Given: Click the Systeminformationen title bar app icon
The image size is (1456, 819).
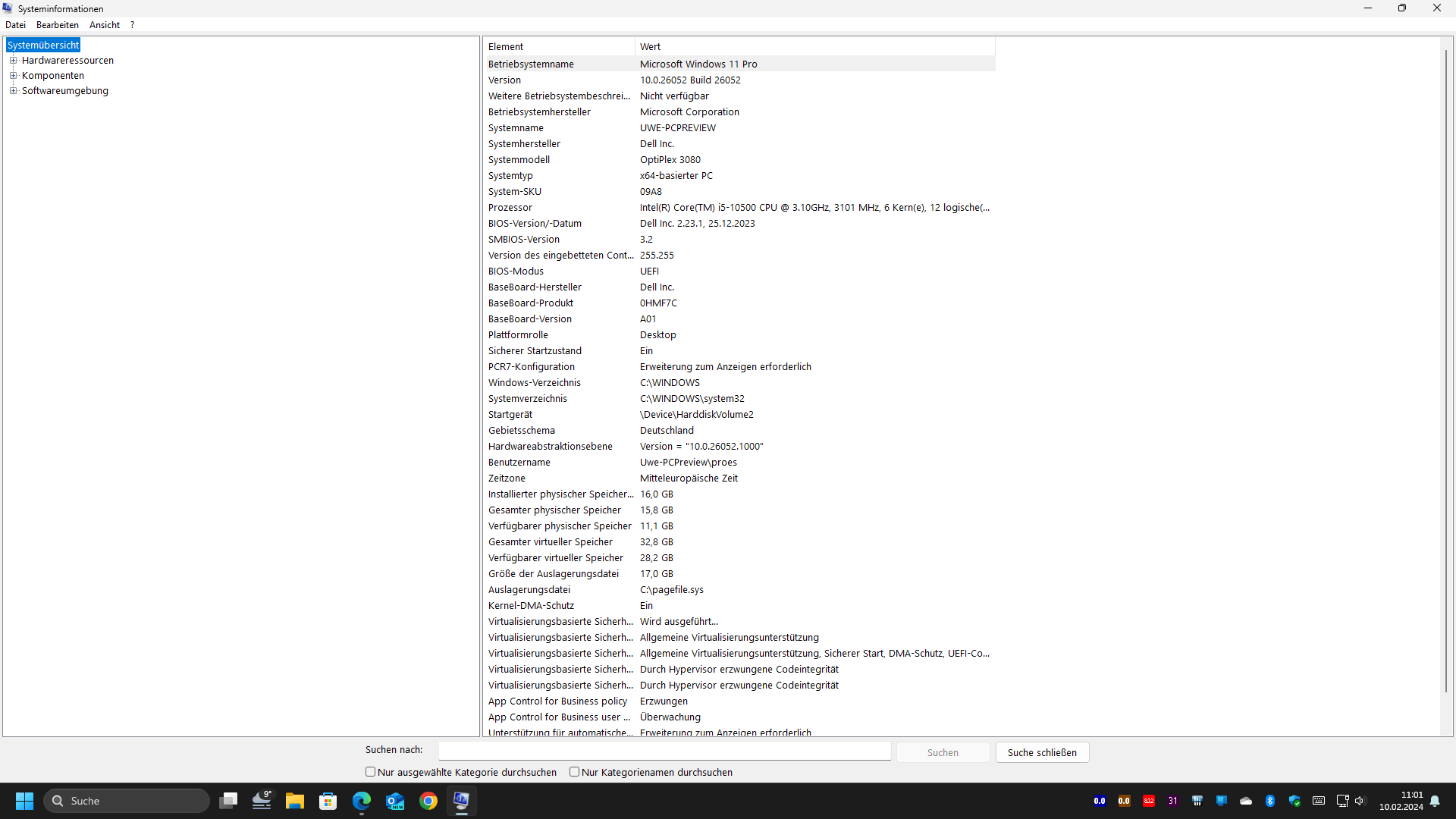Looking at the screenshot, I should click(8, 8).
